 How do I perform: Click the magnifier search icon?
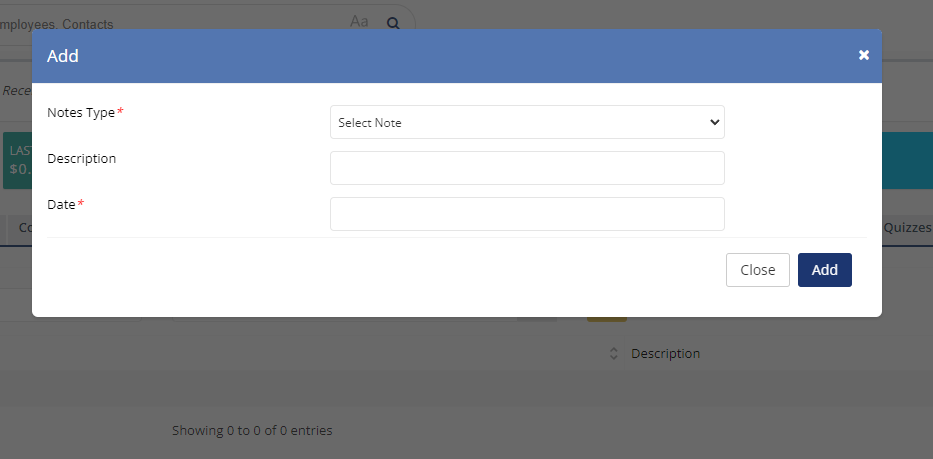(393, 22)
